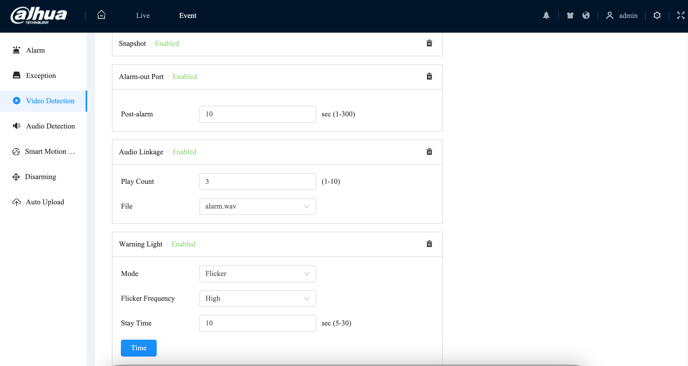Image resolution: width=688 pixels, height=366 pixels.
Task: Click the Warning Light Enabled status text
Action: click(x=183, y=244)
